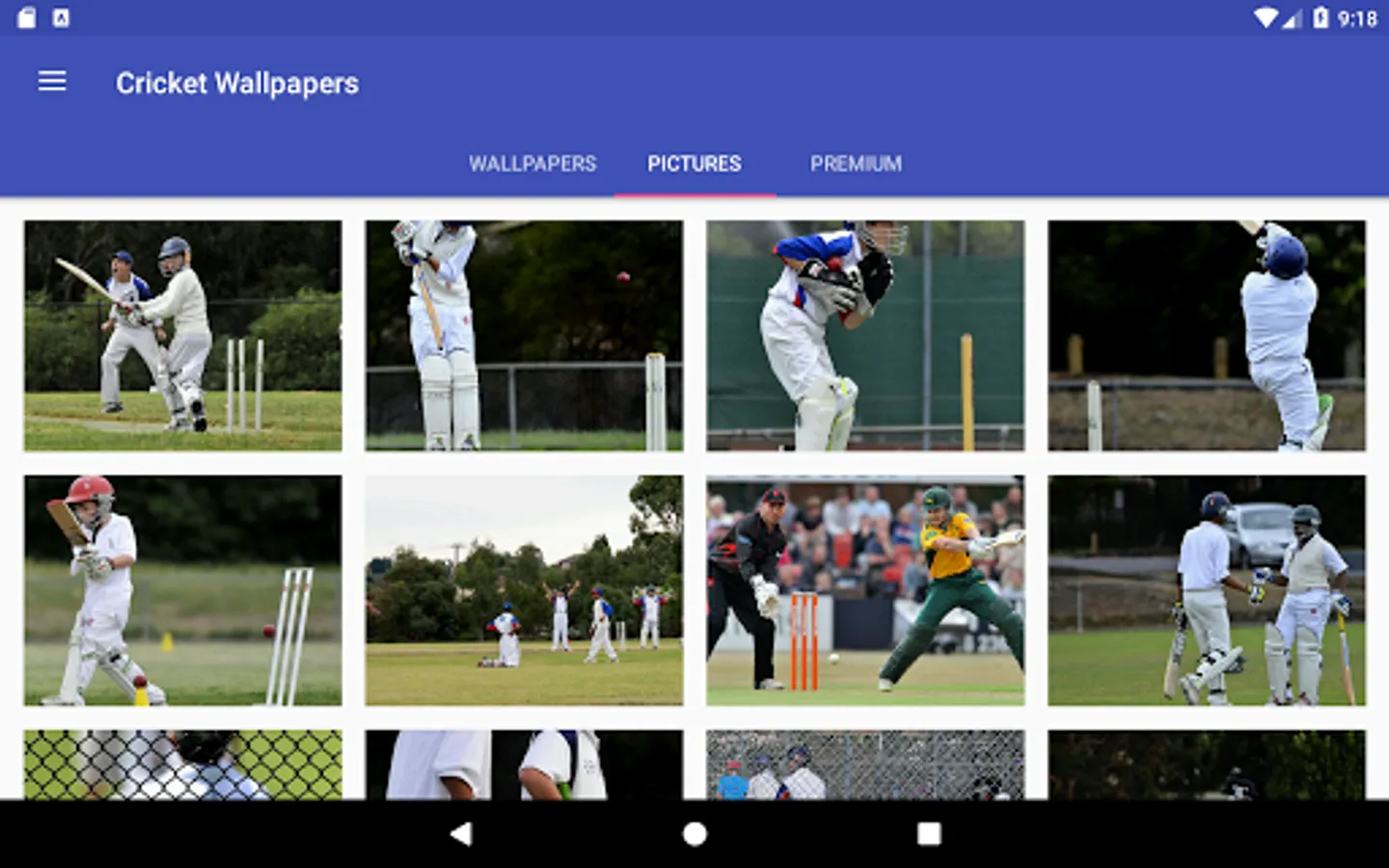Open picture of blue-helmeted batsman from behind
This screenshot has height=868, width=1389.
(x=1207, y=336)
